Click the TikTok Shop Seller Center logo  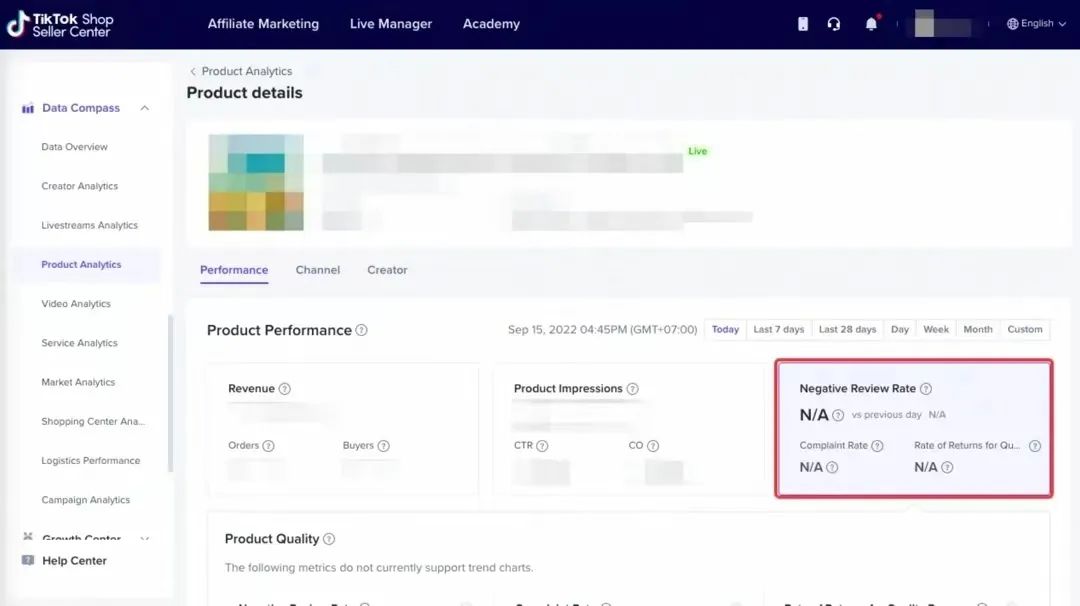(x=60, y=25)
